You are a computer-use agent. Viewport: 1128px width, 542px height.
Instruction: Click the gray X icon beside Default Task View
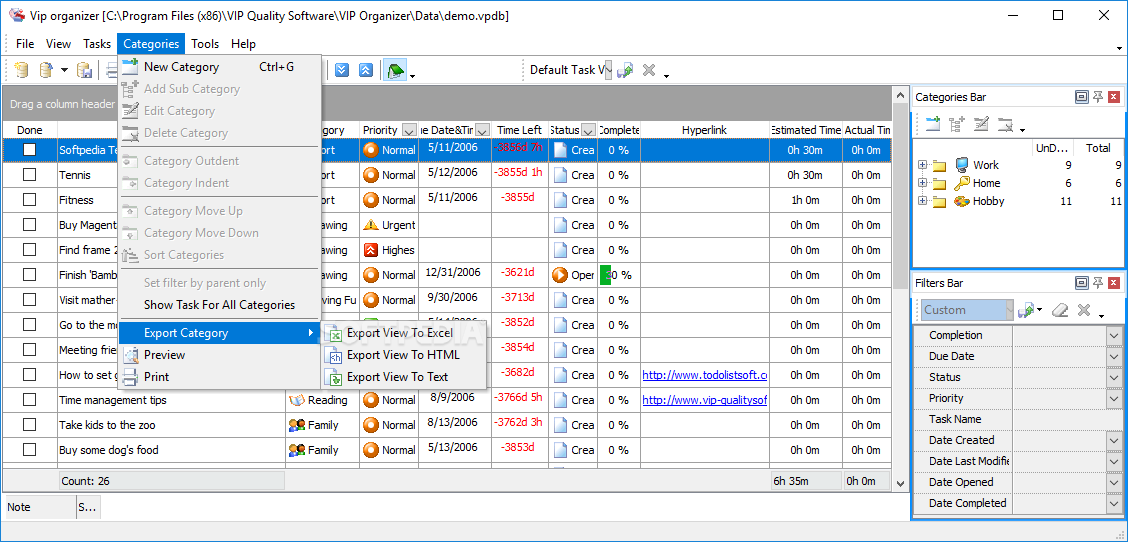pyautogui.click(x=648, y=70)
